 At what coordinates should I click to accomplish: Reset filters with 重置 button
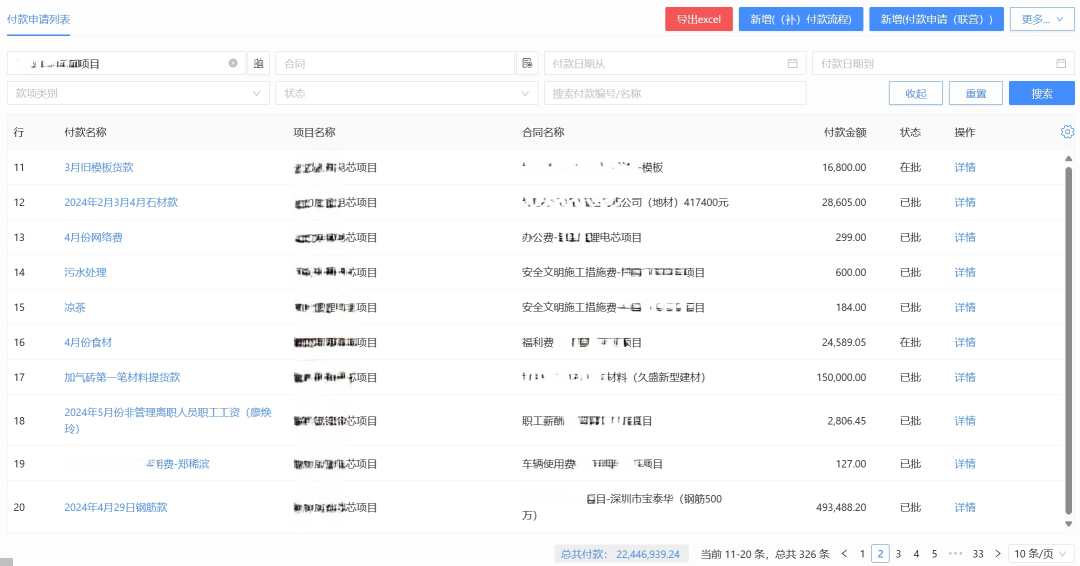975,94
